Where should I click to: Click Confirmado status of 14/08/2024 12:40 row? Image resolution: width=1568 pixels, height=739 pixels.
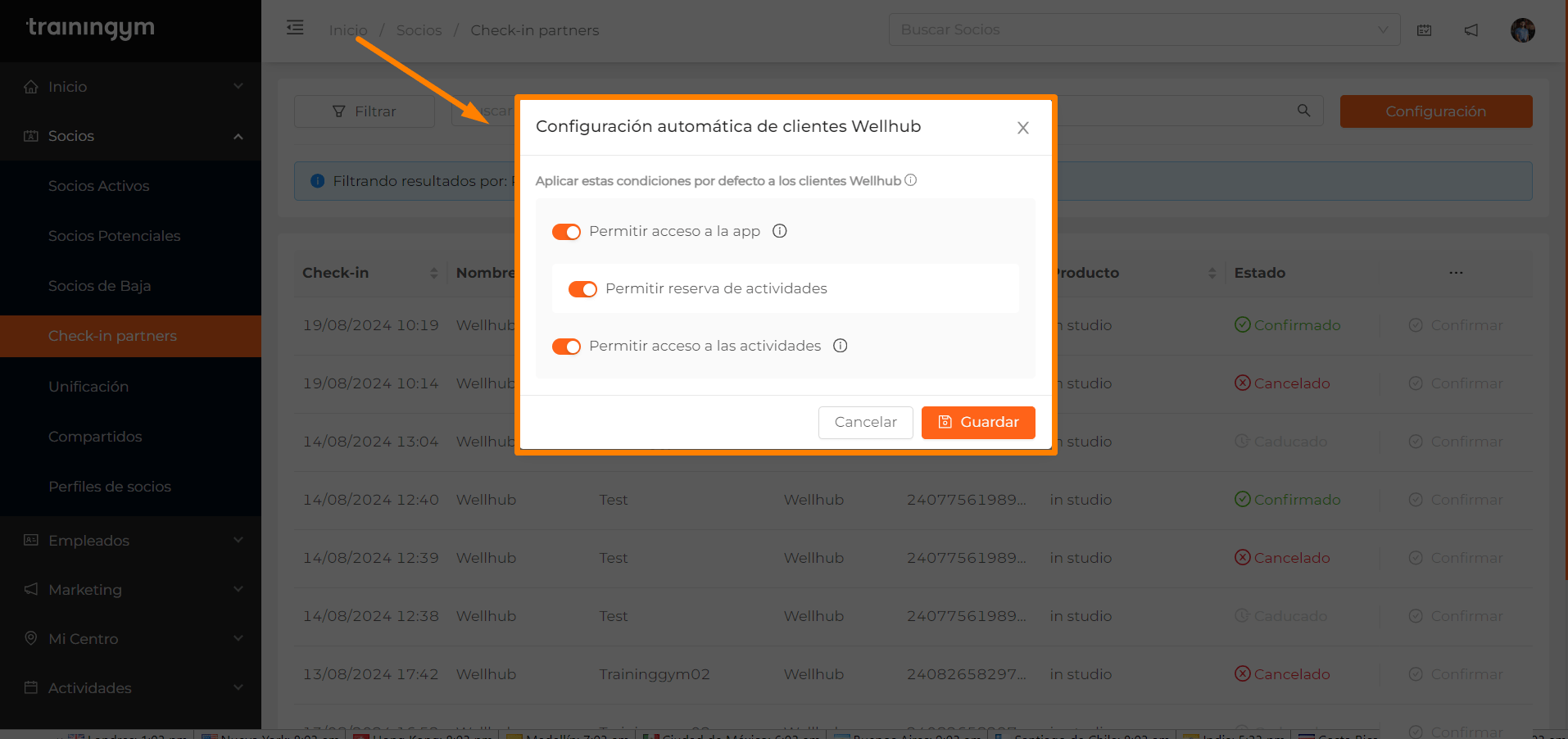coord(1288,500)
